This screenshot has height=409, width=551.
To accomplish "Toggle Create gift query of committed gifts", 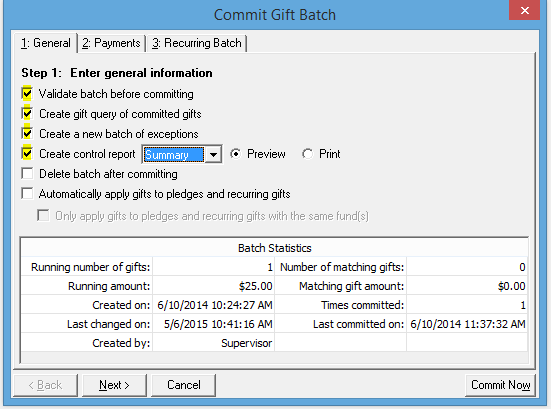I will tap(27, 114).
